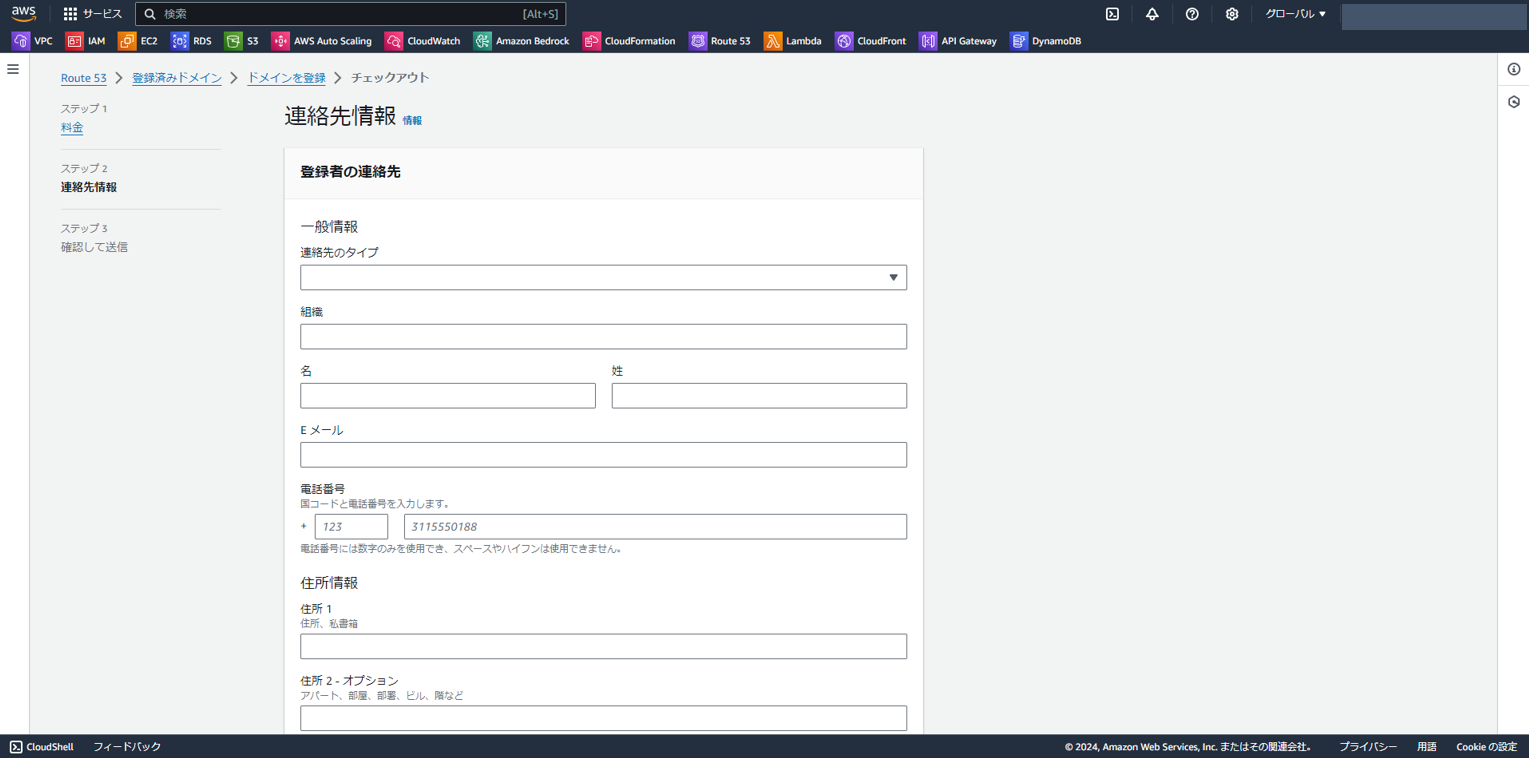Open the settings gear icon
1529x758 pixels.
point(1232,14)
